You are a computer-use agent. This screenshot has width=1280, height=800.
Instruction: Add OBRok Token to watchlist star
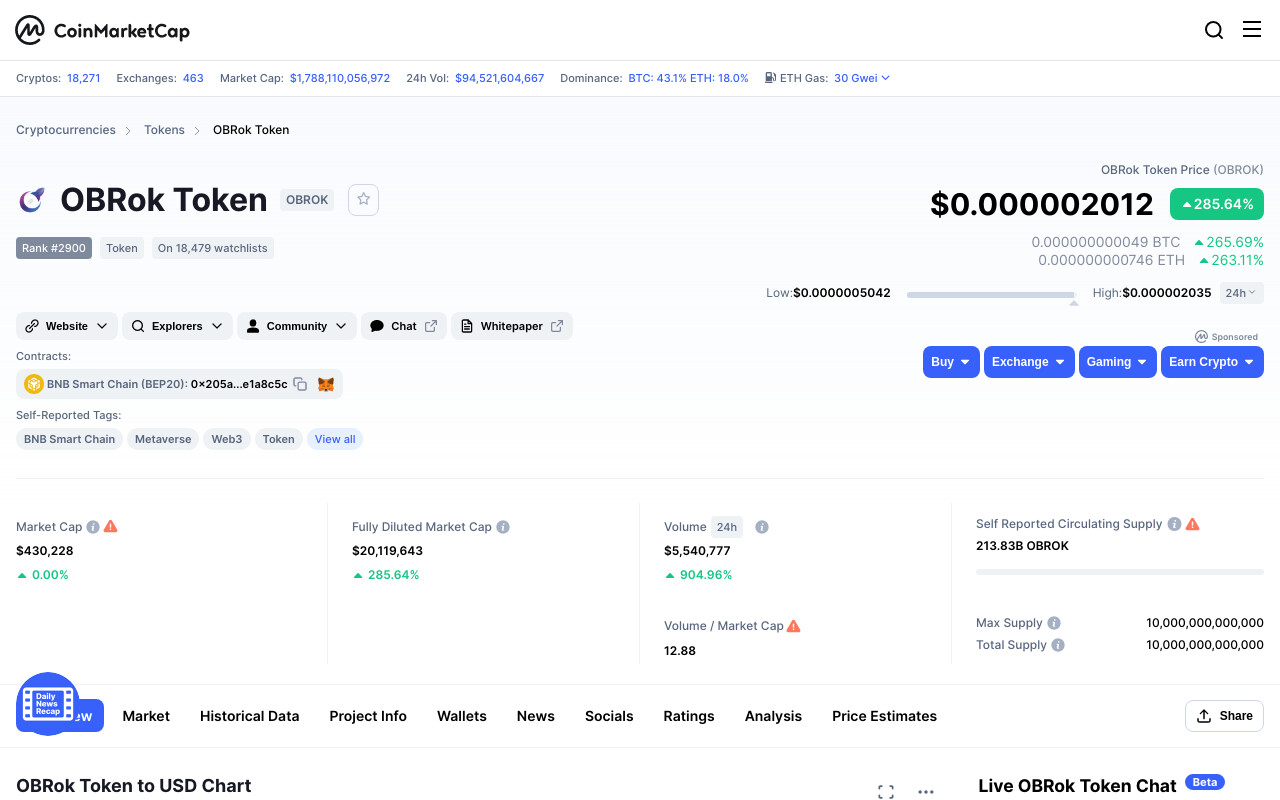(x=364, y=200)
